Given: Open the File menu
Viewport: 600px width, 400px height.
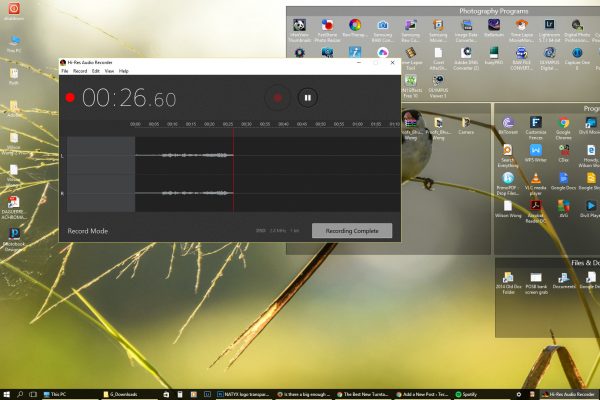Looking at the screenshot, I should click(65, 71).
